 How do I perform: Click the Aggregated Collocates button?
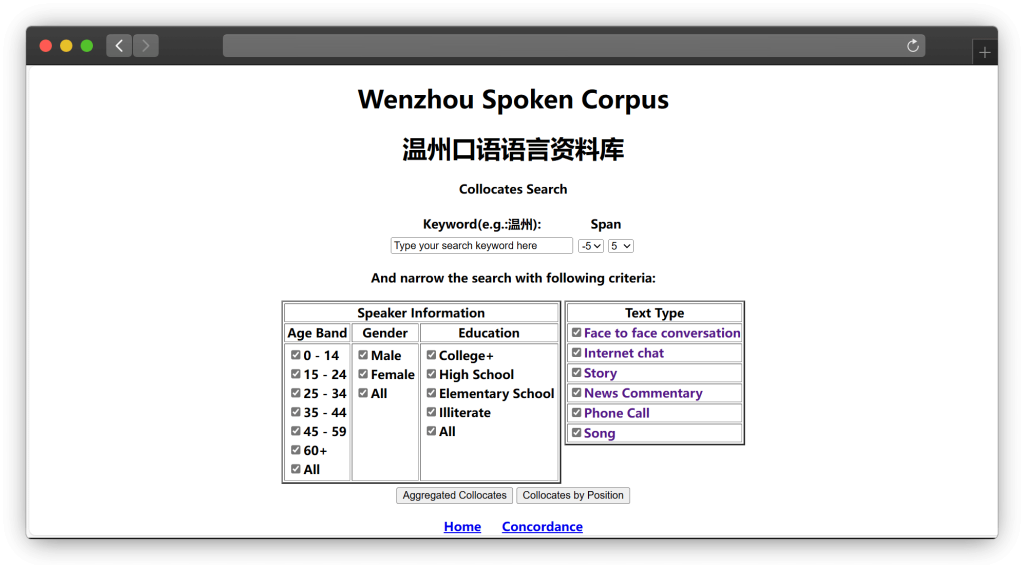click(454, 495)
